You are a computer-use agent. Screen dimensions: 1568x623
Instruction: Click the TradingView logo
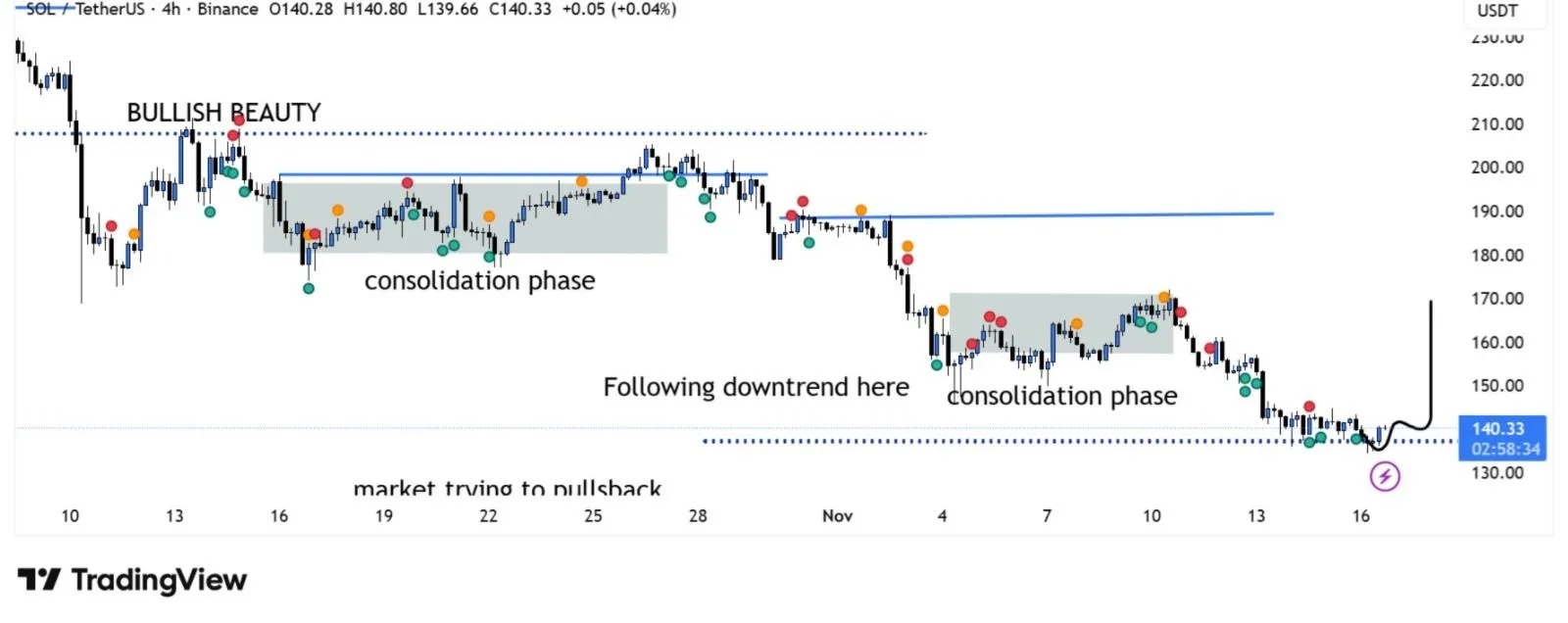pyautogui.click(x=131, y=580)
